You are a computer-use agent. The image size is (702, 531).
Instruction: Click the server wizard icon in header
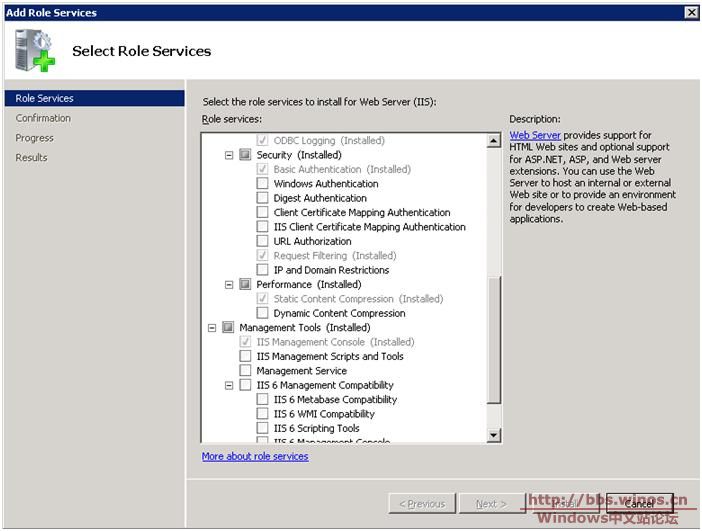[35, 51]
